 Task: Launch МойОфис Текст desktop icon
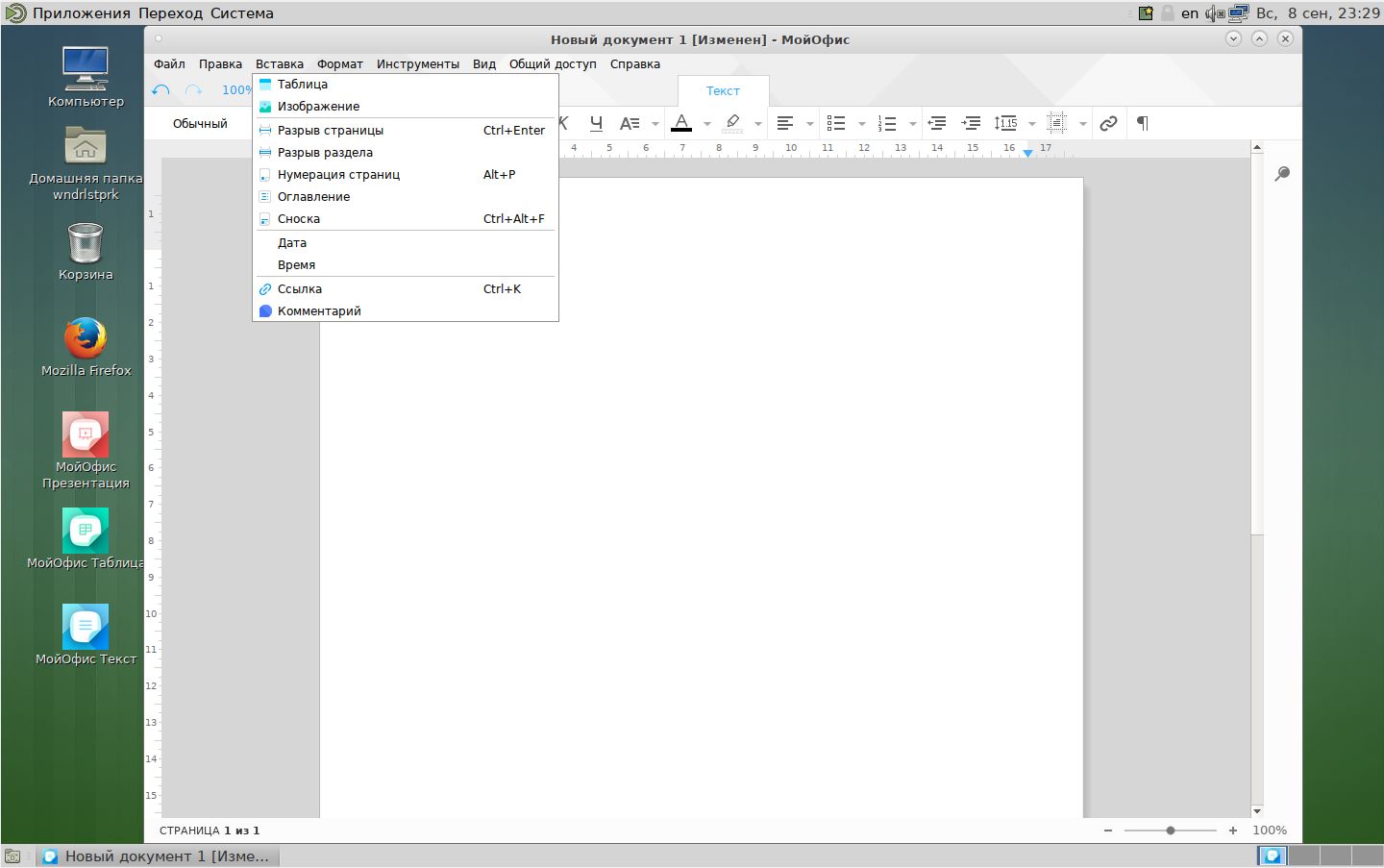(x=86, y=635)
